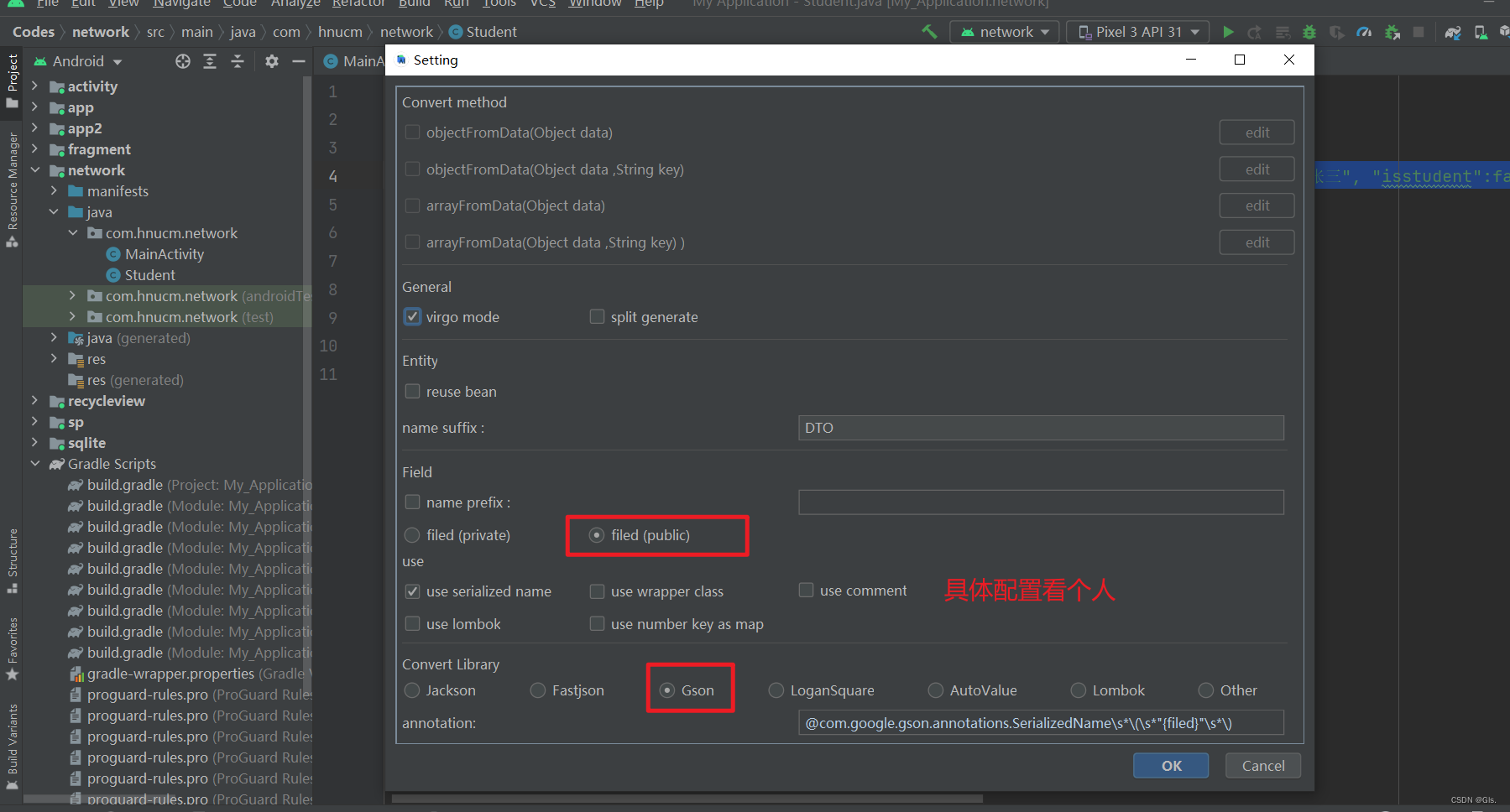Run the app with the green Run button
This screenshot has height=812, width=1510.
pos(1229,32)
